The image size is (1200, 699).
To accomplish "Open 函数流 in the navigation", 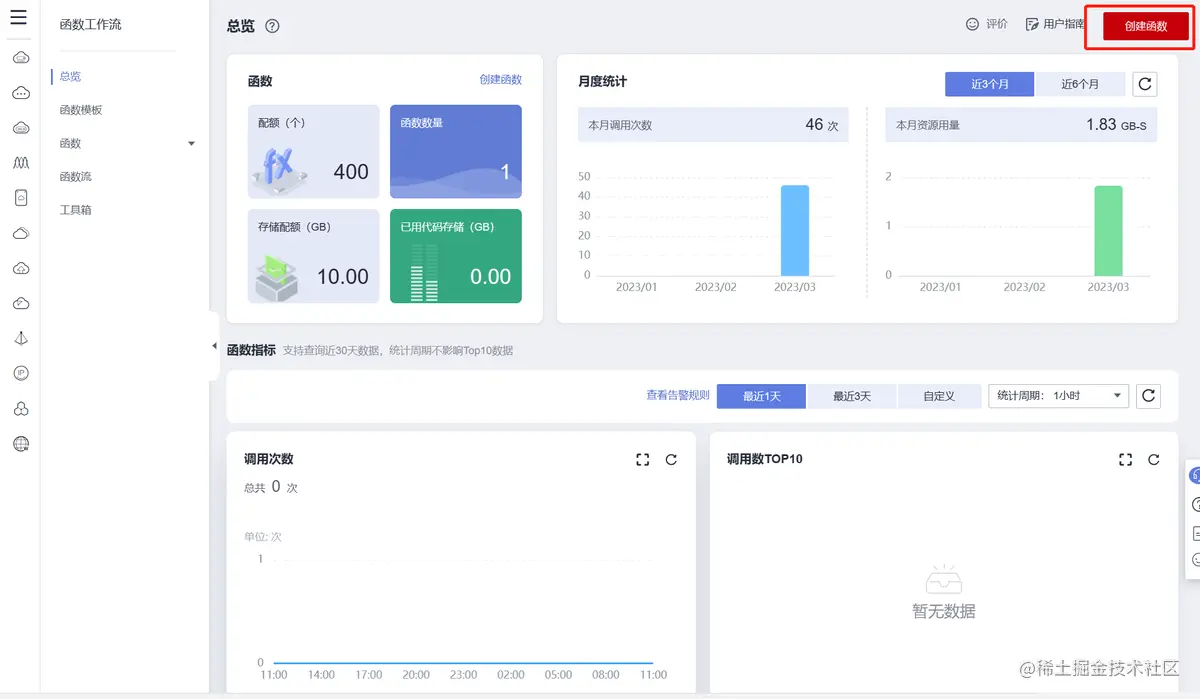I will (76, 177).
